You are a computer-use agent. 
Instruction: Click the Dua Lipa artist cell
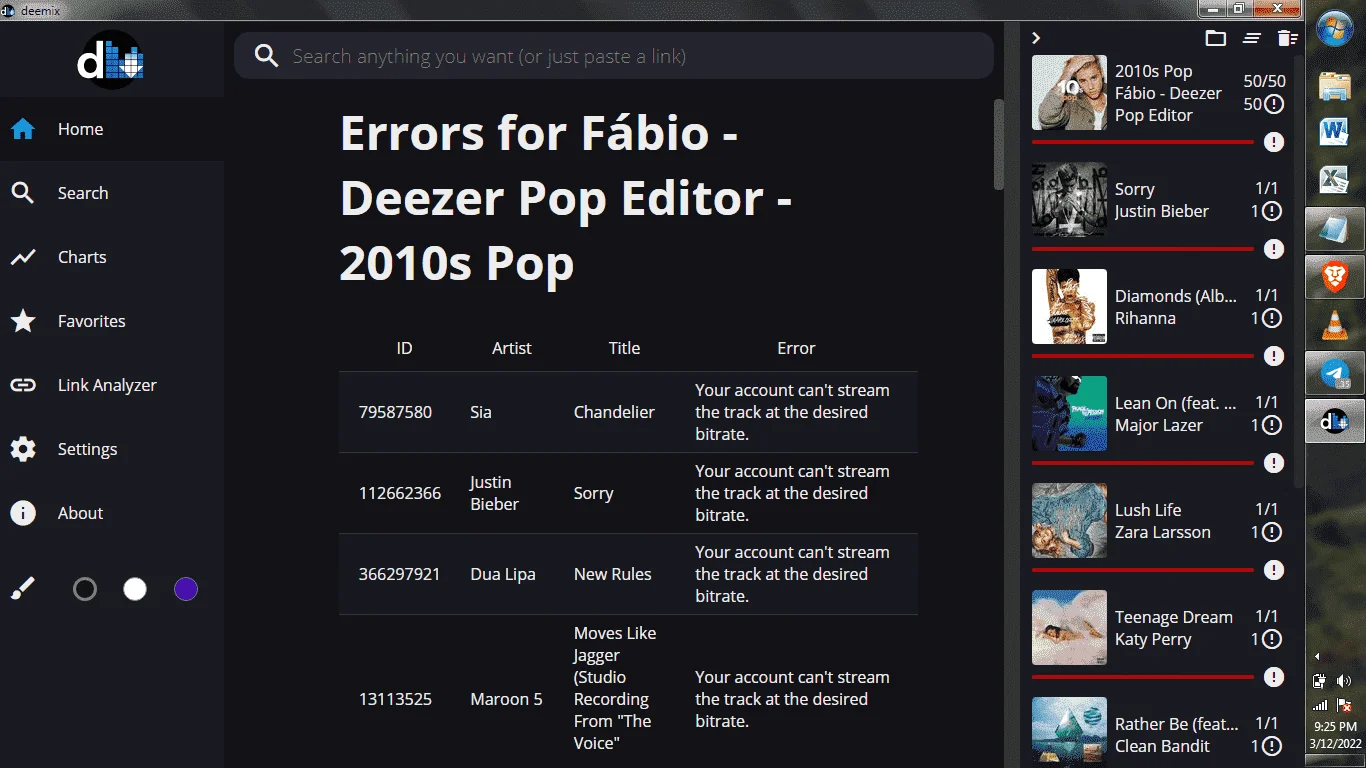tap(503, 574)
